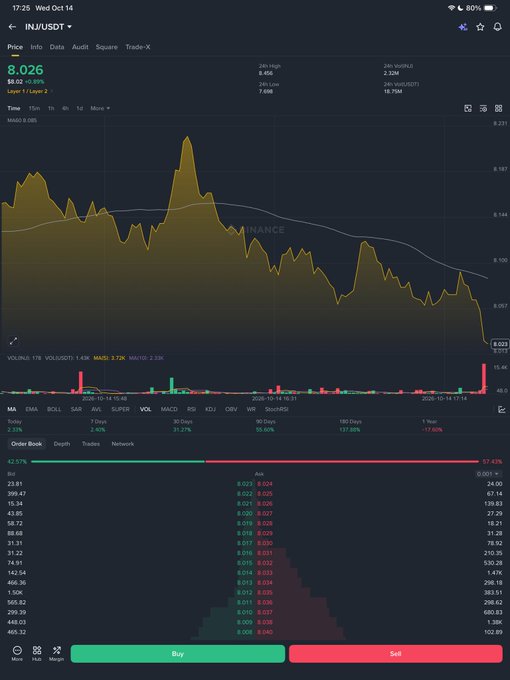The width and height of the screenshot is (510, 680).
Task: Switch to the Audit tab
Action: 80,47
